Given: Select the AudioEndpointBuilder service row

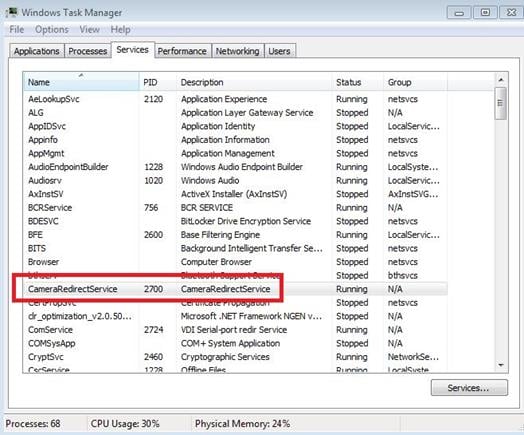Looking at the screenshot, I should click(x=236, y=167).
